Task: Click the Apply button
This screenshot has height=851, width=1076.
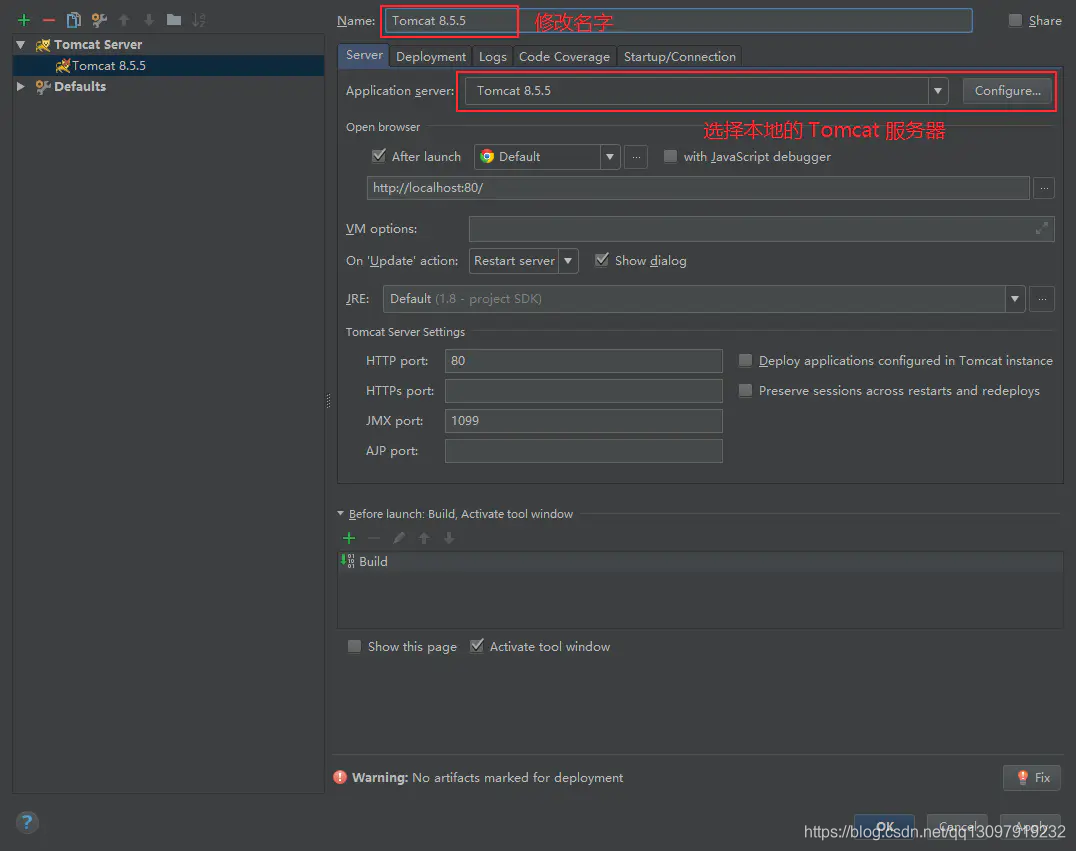Action: [1030, 826]
